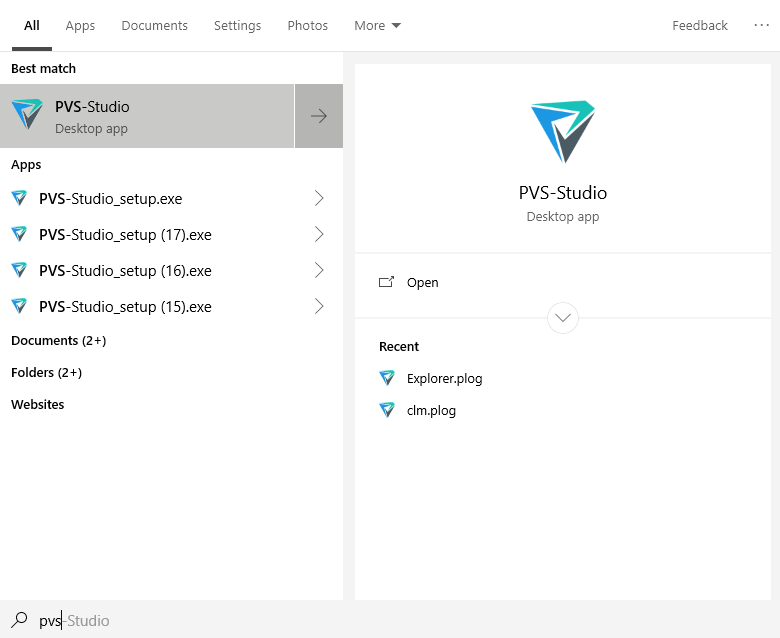The image size is (780, 638).
Task: Expand PVS-Studio_setup.exe details chevron
Action: click(x=319, y=198)
